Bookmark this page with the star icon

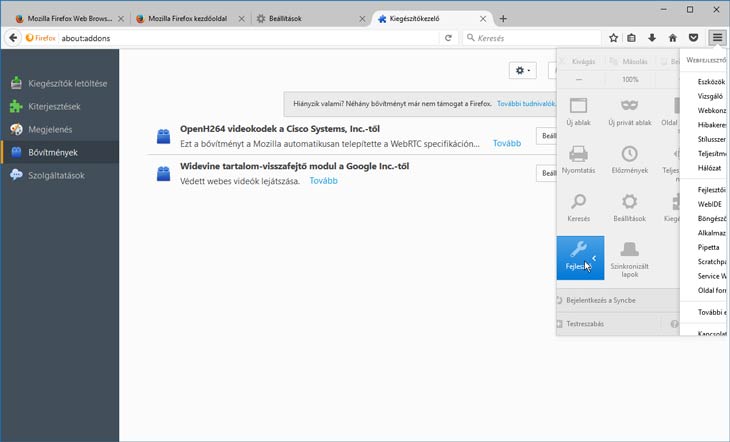click(613, 38)
